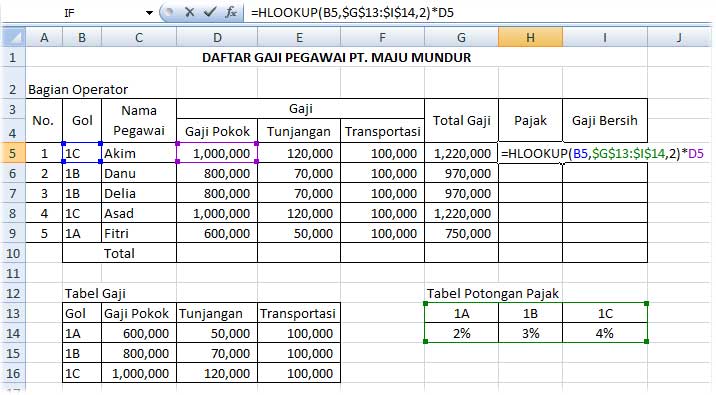
Task: Select row 16 header
Action: [x=13, y=373]
